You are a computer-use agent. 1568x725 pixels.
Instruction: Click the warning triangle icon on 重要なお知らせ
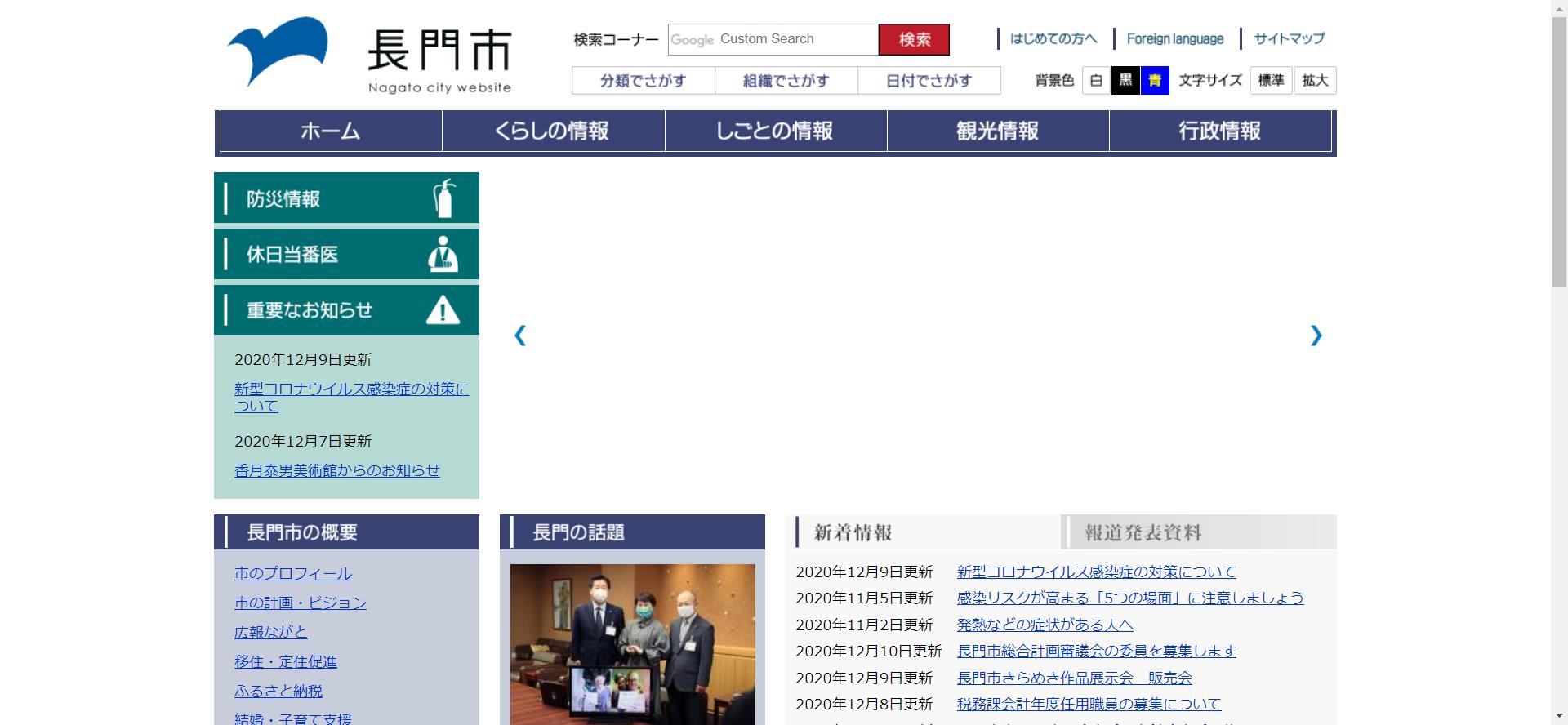coord(443,310)
